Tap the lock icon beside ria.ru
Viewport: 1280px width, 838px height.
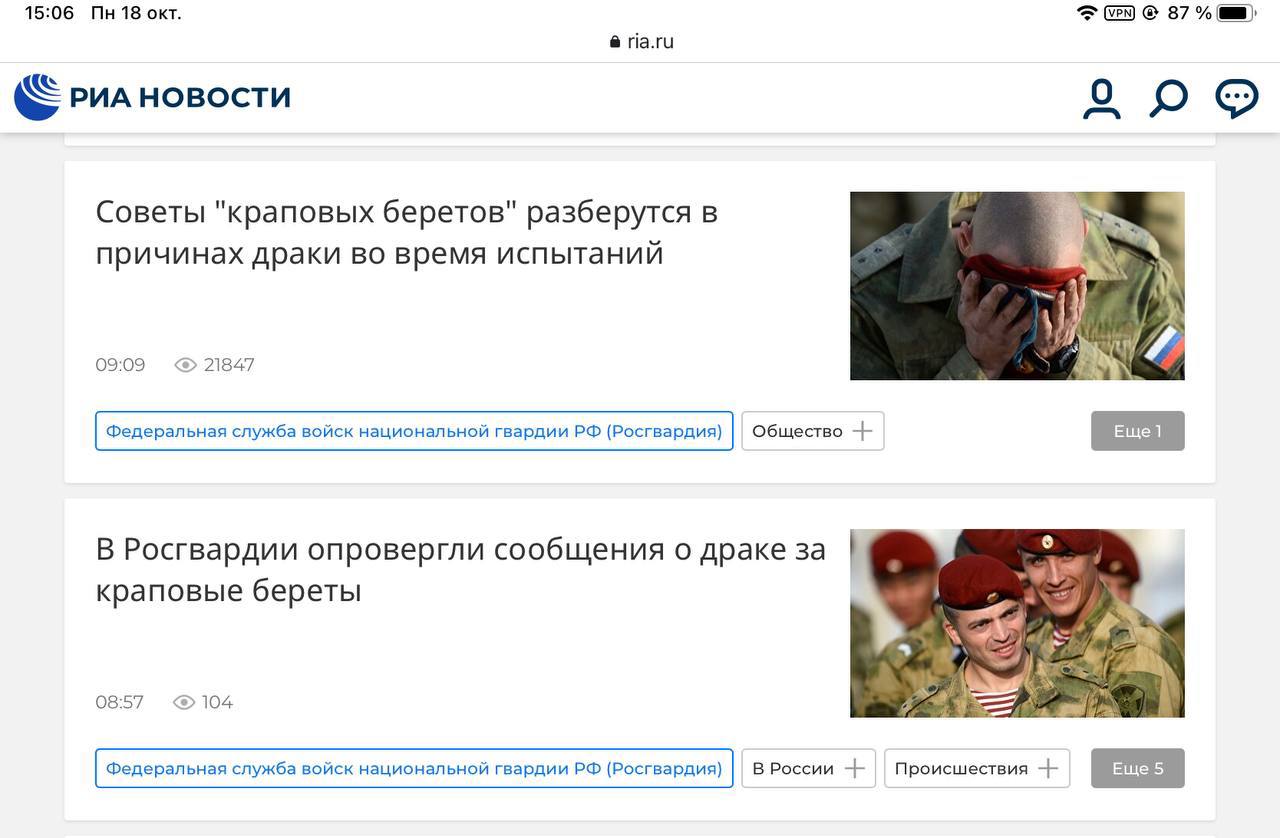point(615,42)
